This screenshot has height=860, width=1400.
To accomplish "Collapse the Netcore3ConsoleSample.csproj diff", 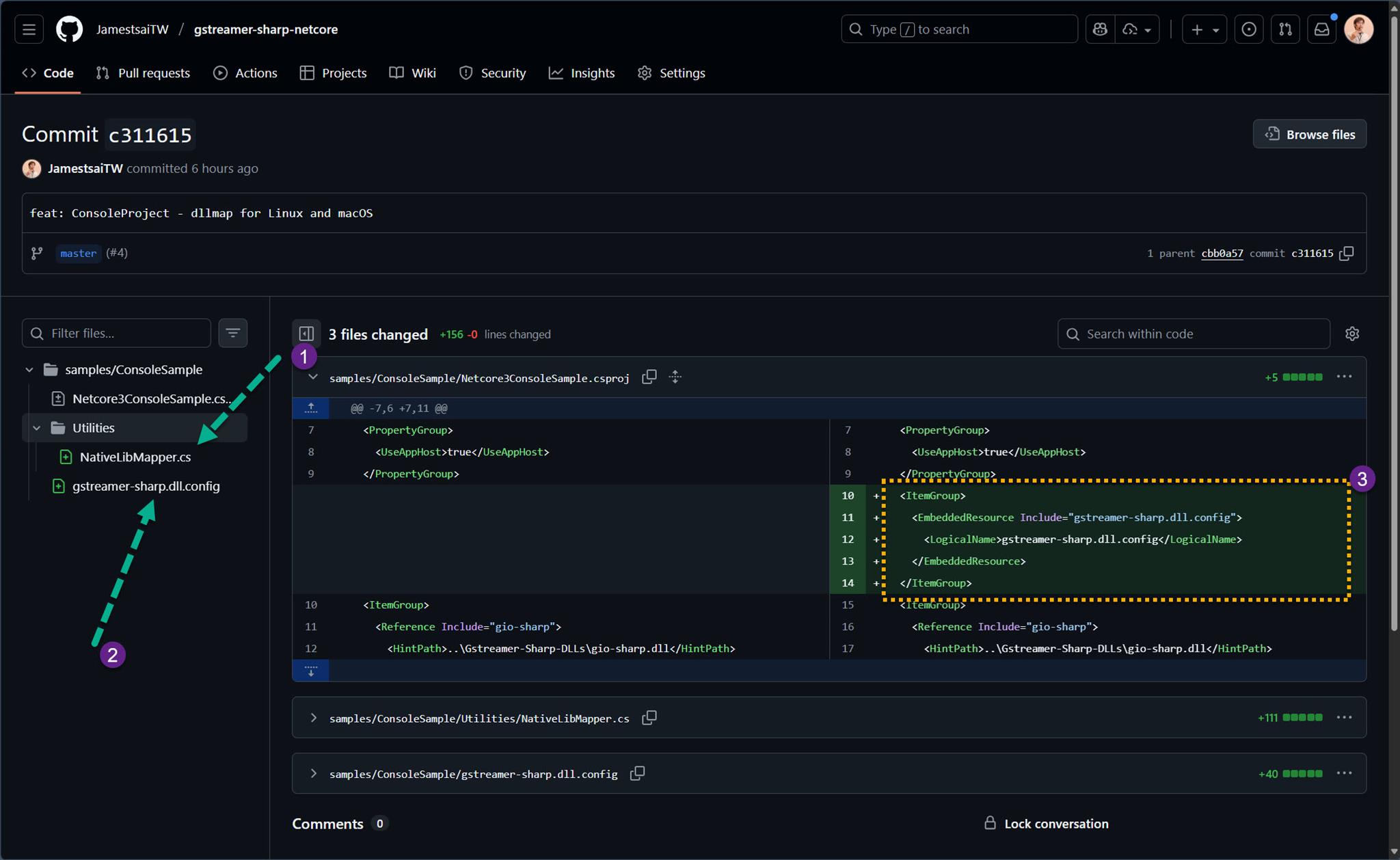I will tap(313, 377).
